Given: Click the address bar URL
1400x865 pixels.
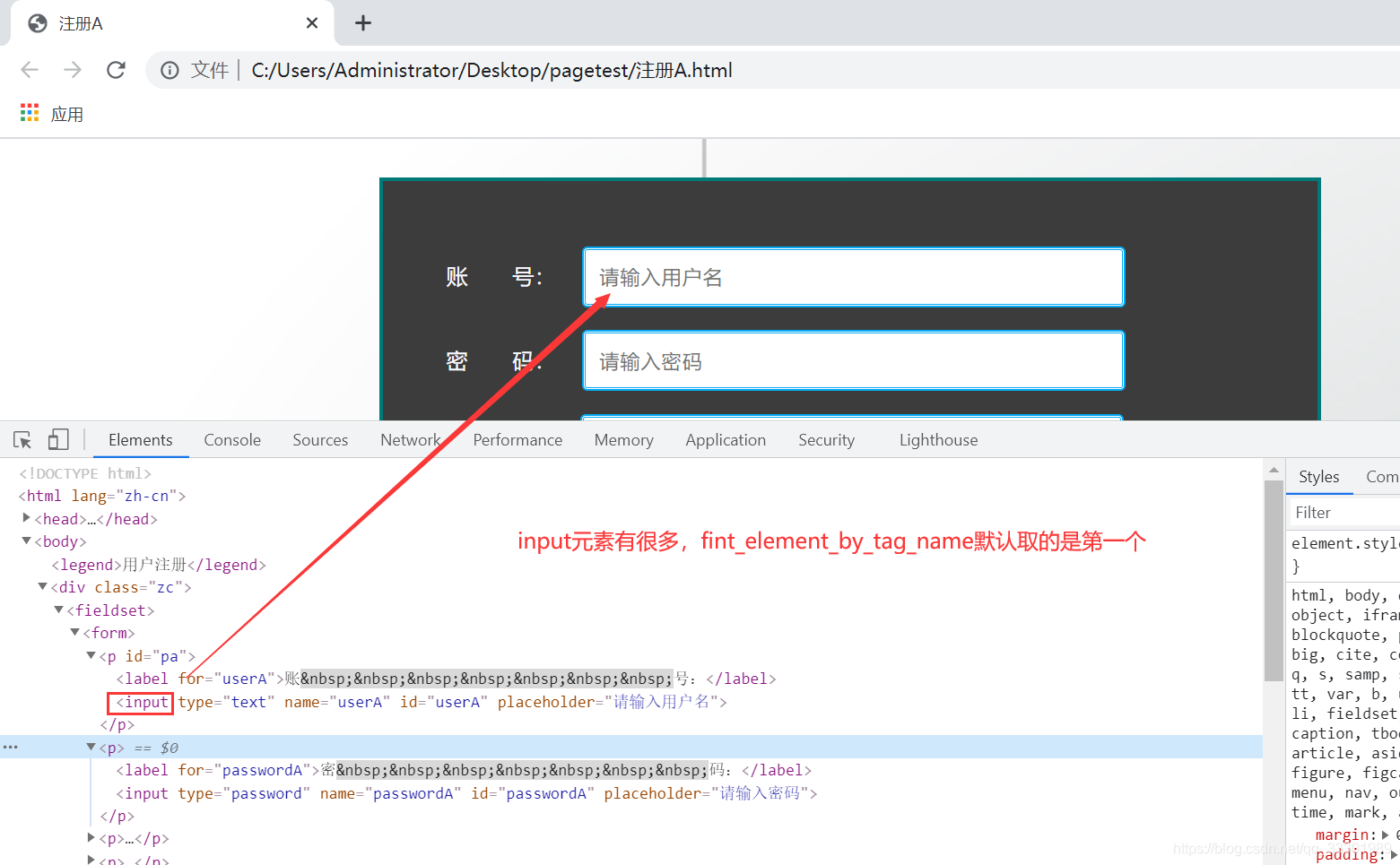Looking at the screenshot, I should tap(491, 70).
